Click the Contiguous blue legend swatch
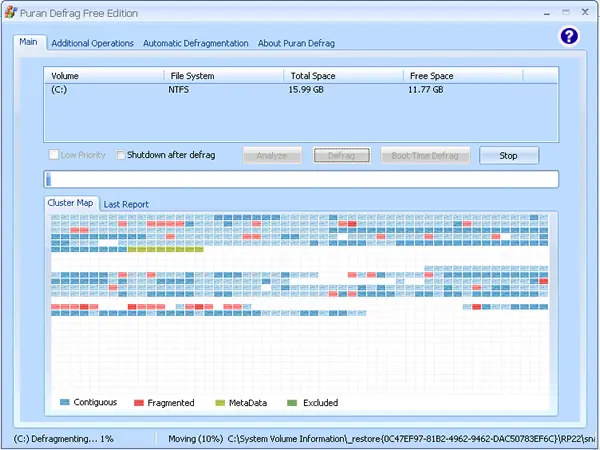This screenshot has width=600, height=450. [65, 402]
